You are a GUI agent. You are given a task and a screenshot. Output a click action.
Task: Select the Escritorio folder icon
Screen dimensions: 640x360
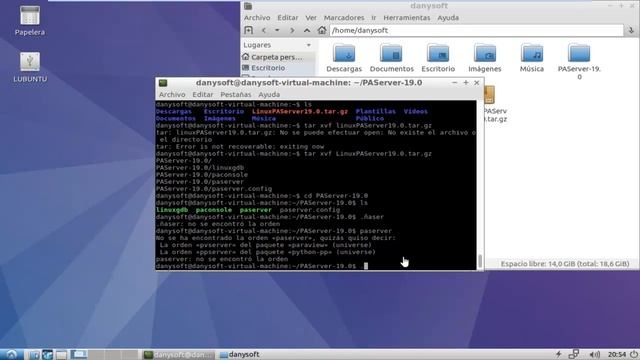(438, 58)
